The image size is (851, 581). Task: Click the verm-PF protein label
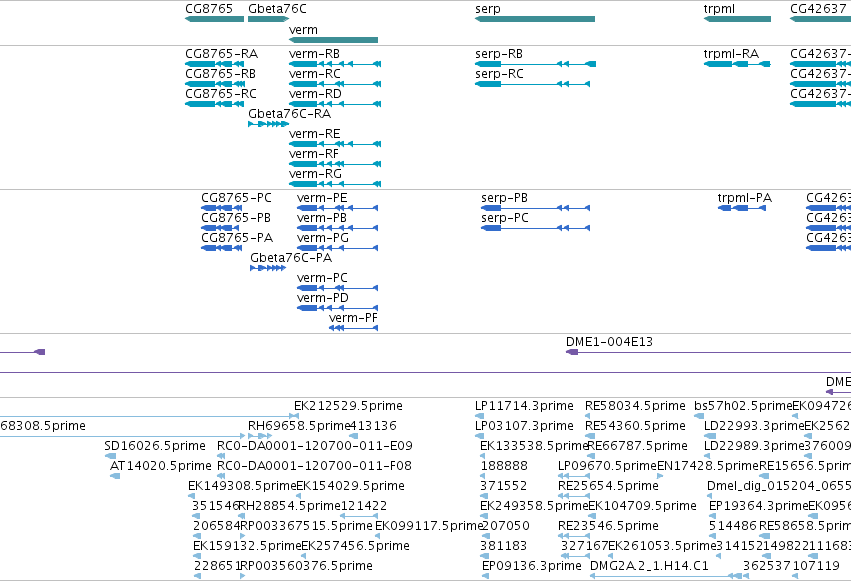point(353,318)
